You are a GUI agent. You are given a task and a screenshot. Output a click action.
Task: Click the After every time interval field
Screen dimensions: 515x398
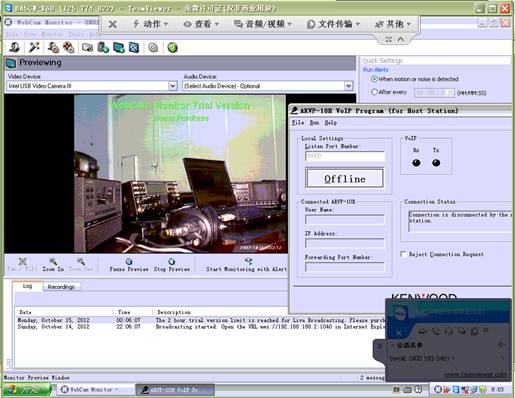[x=434, y=92]
